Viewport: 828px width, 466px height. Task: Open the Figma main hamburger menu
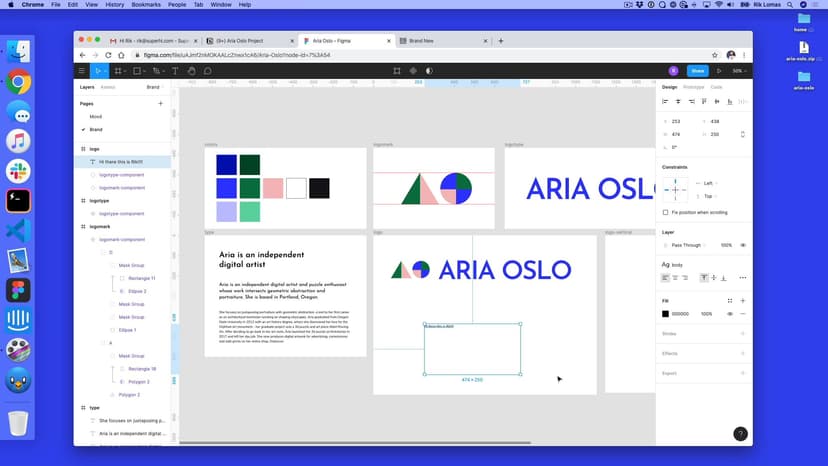pos(82,71)
